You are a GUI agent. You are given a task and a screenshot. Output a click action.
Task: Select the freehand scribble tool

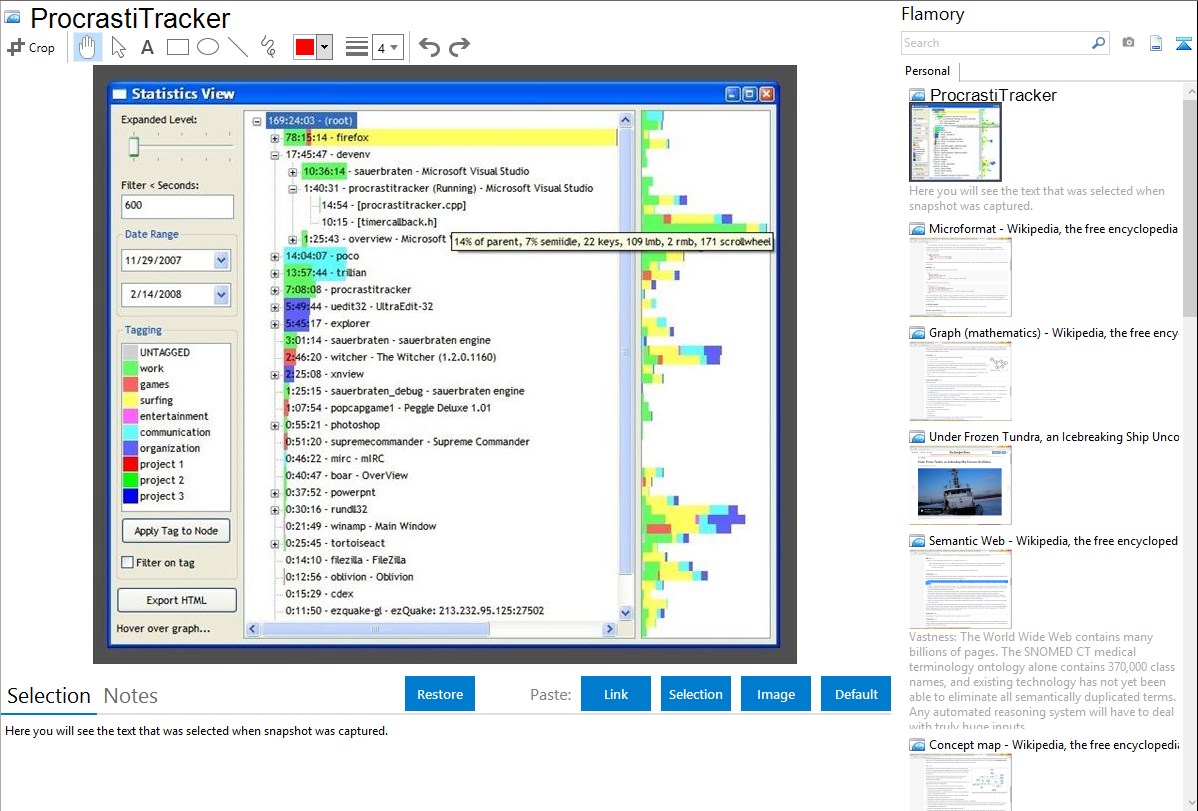(268, 47)
